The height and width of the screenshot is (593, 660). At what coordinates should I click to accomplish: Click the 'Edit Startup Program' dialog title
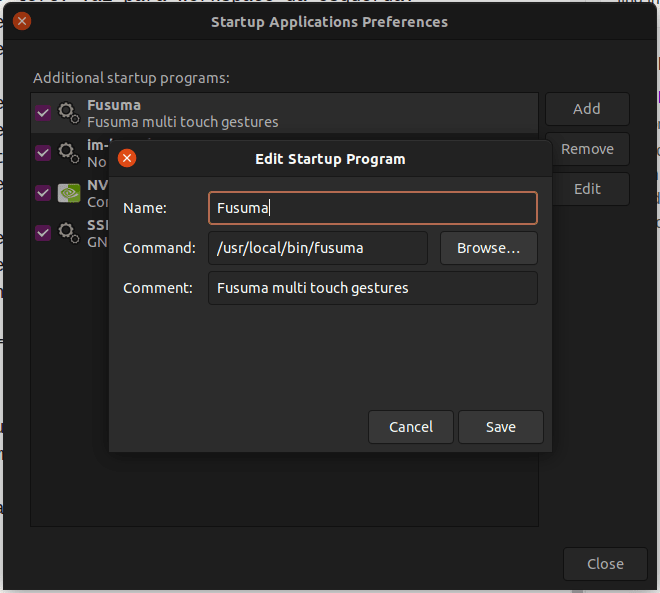[x=330, y=159]
